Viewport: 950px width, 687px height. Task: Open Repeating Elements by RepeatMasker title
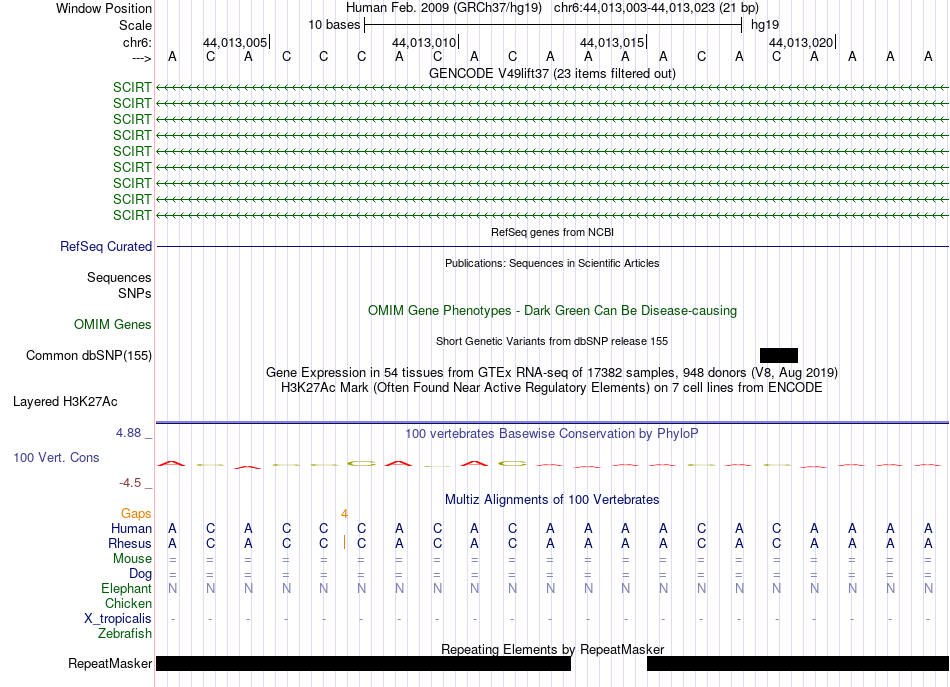[x=552, y=649]
